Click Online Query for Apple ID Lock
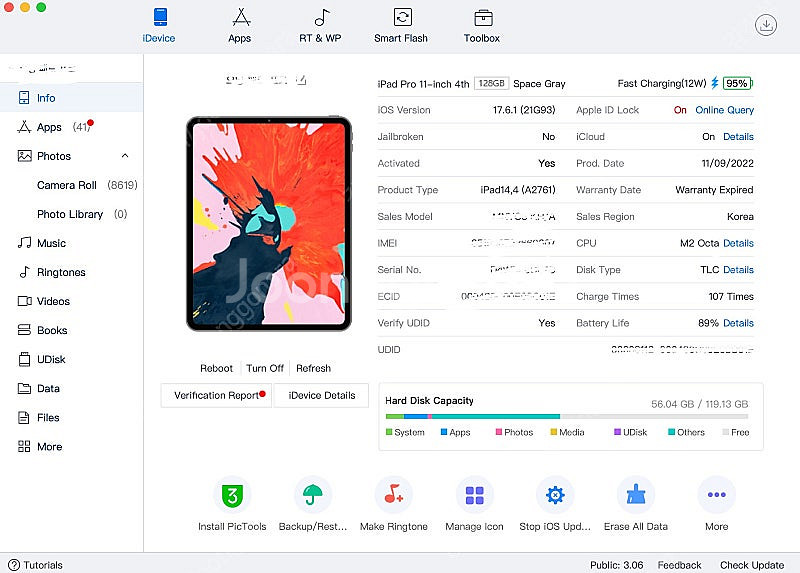800x573 pixels. click(x=724, y=110)
